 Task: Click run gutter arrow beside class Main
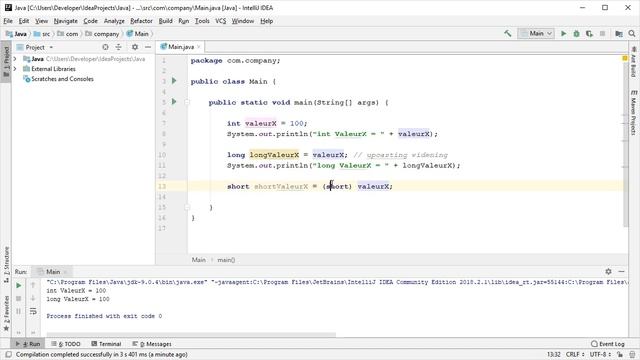point(174,81)
